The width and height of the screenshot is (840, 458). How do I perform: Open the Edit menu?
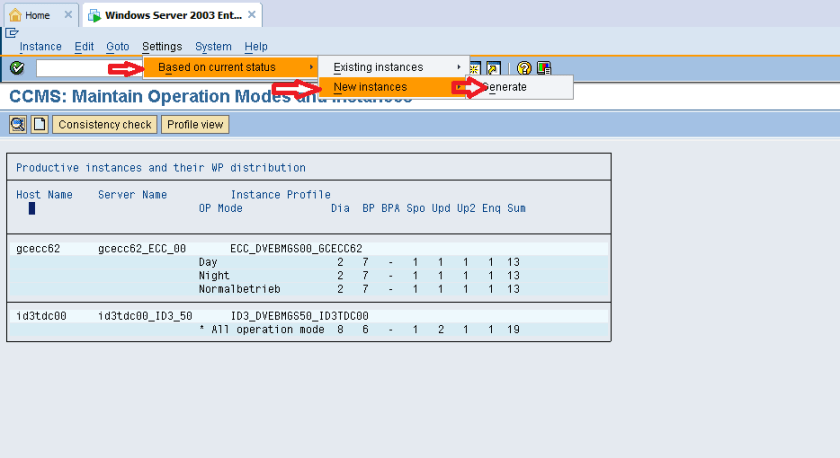click(84, 47)
